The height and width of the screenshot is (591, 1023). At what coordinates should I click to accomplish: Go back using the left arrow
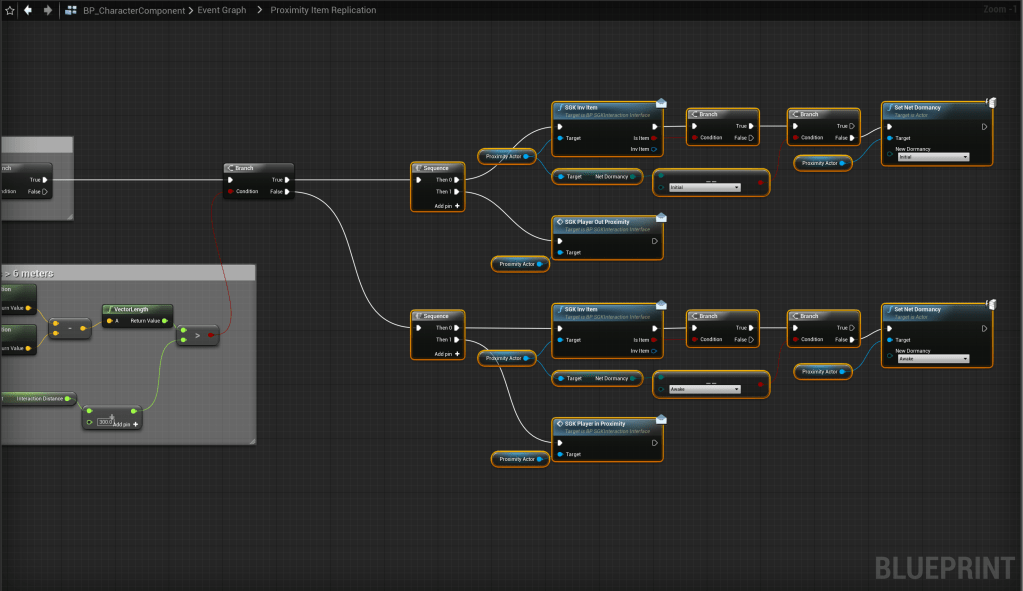[x=28, y=10]
